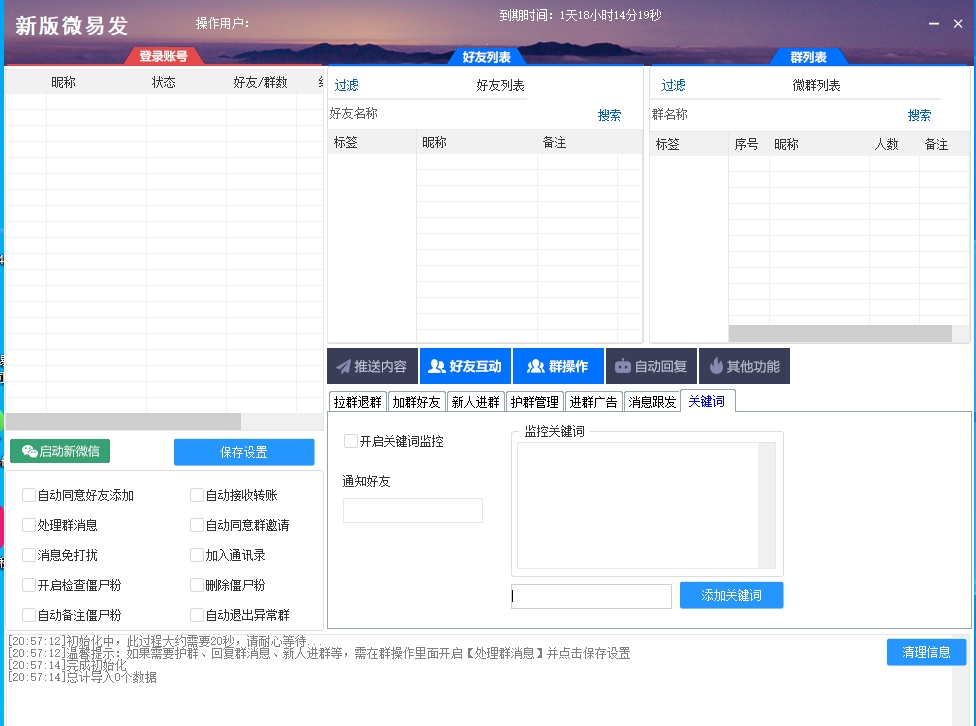976x726 pixels.
Task: Click the 监控关键词 vertical scrollbar
Action: (767, 506)
